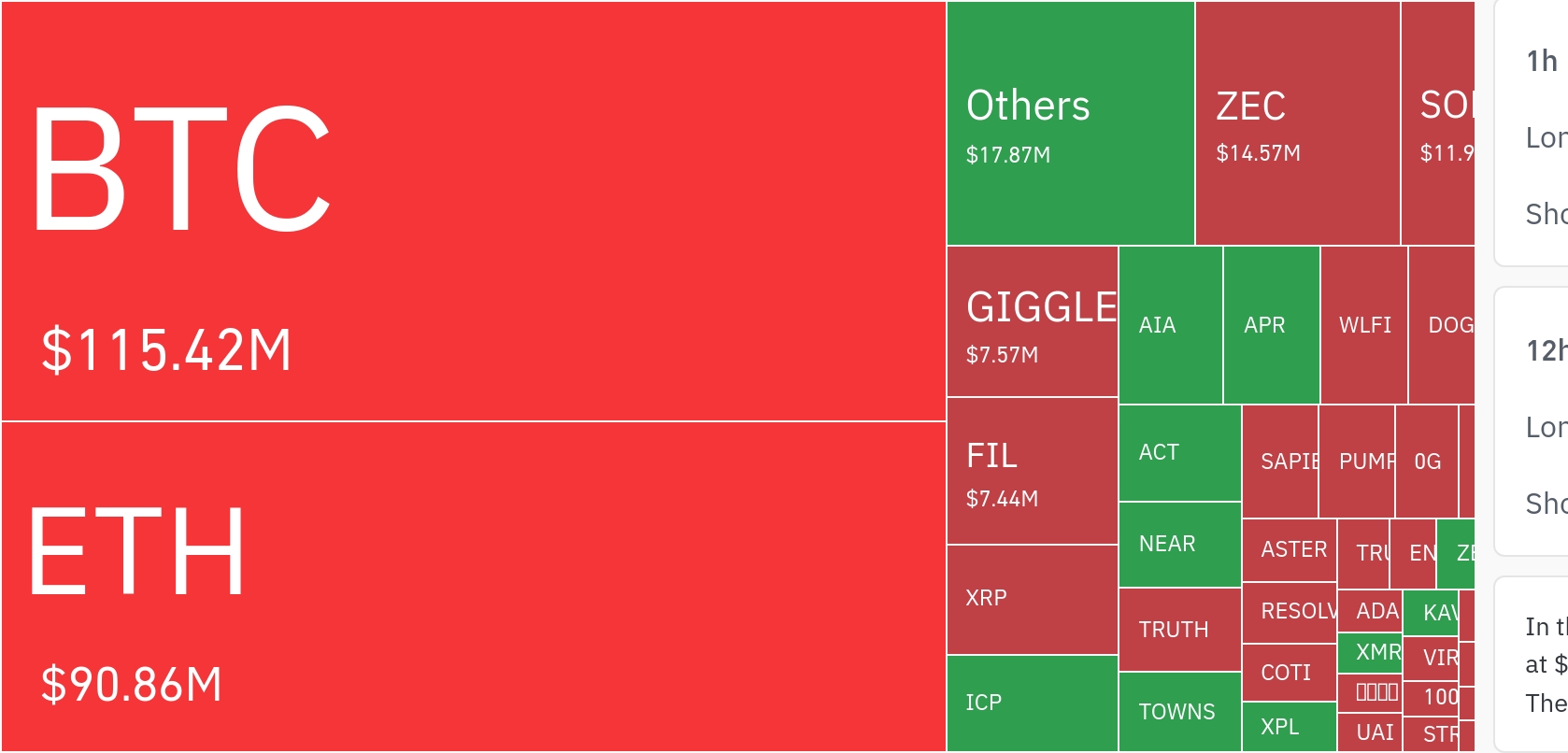Click the FIL $7.44M tile
This screenshot has width=1568, height=753.
[1032, 471]
